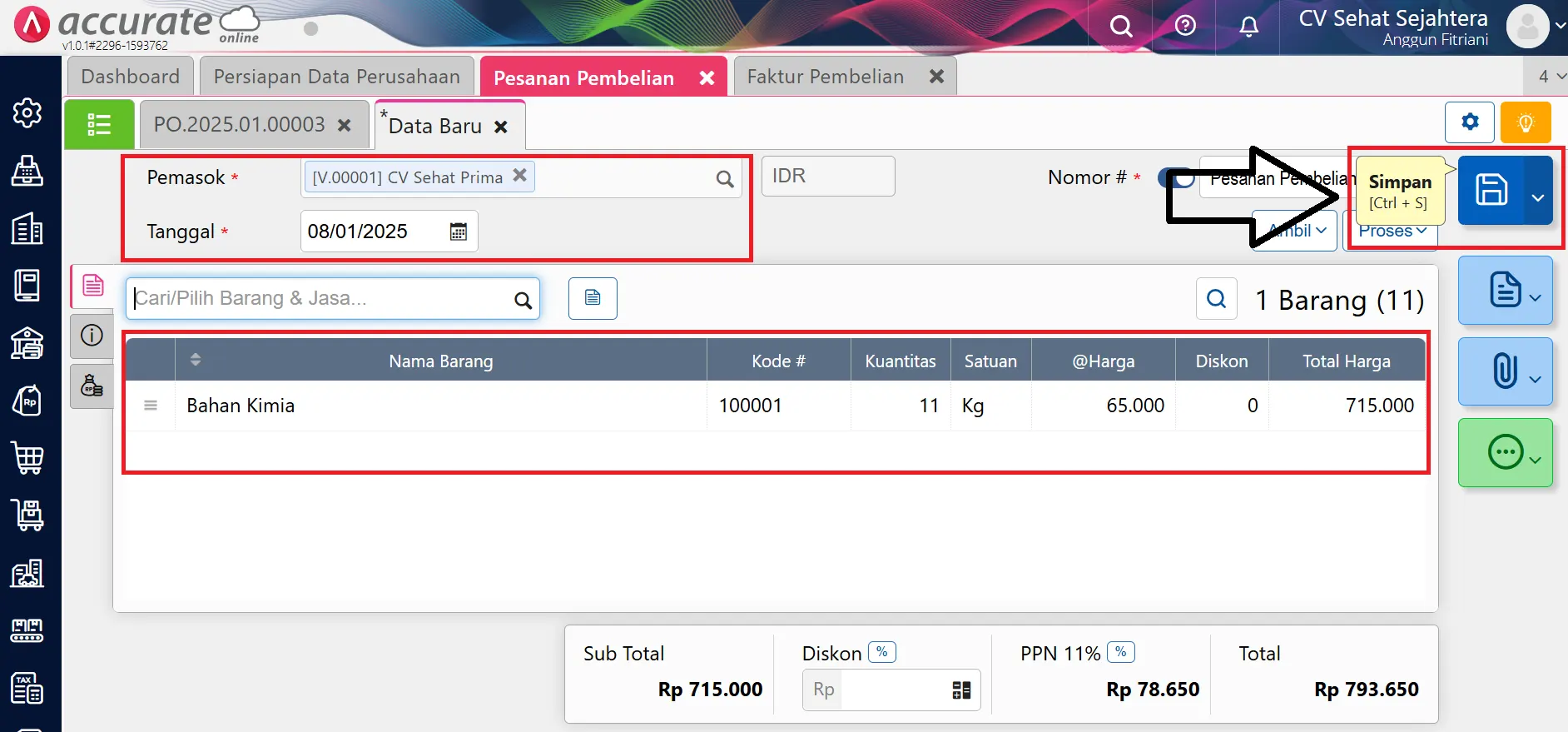Viewport: 1568px width, 732px height.
Task: Open the cash register module in sidebar
Action: coord(27,171)
